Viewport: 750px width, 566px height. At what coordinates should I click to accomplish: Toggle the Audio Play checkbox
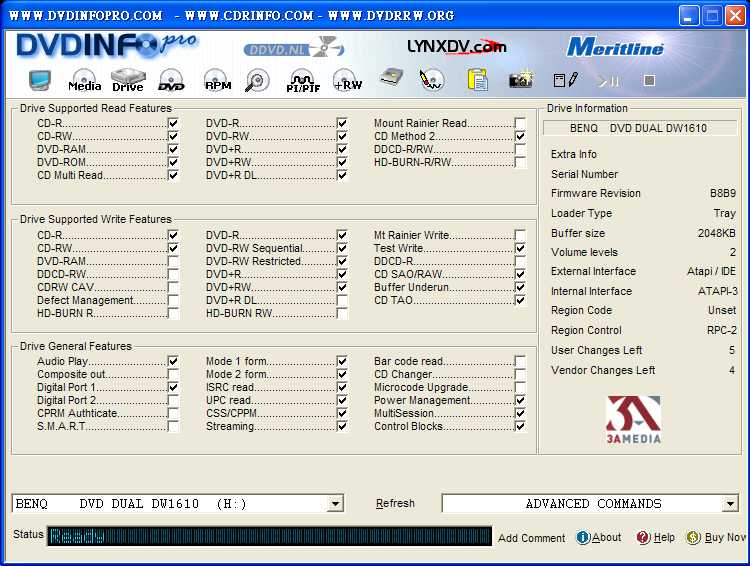[173, 361]
